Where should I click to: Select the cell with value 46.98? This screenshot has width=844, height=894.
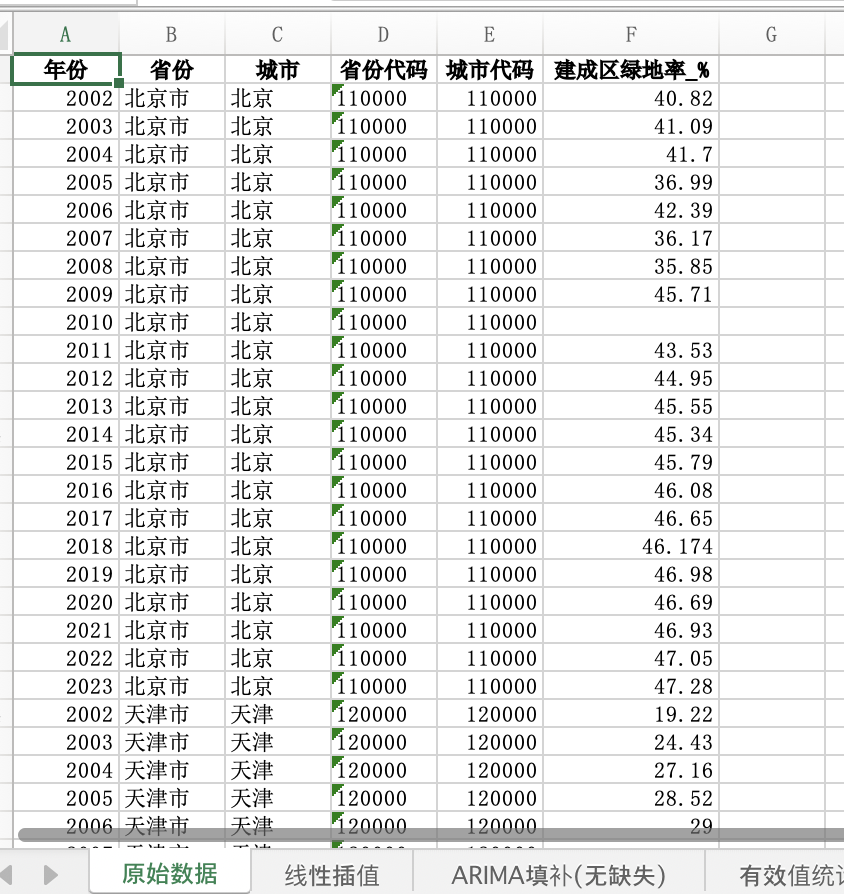coord(631,574)
